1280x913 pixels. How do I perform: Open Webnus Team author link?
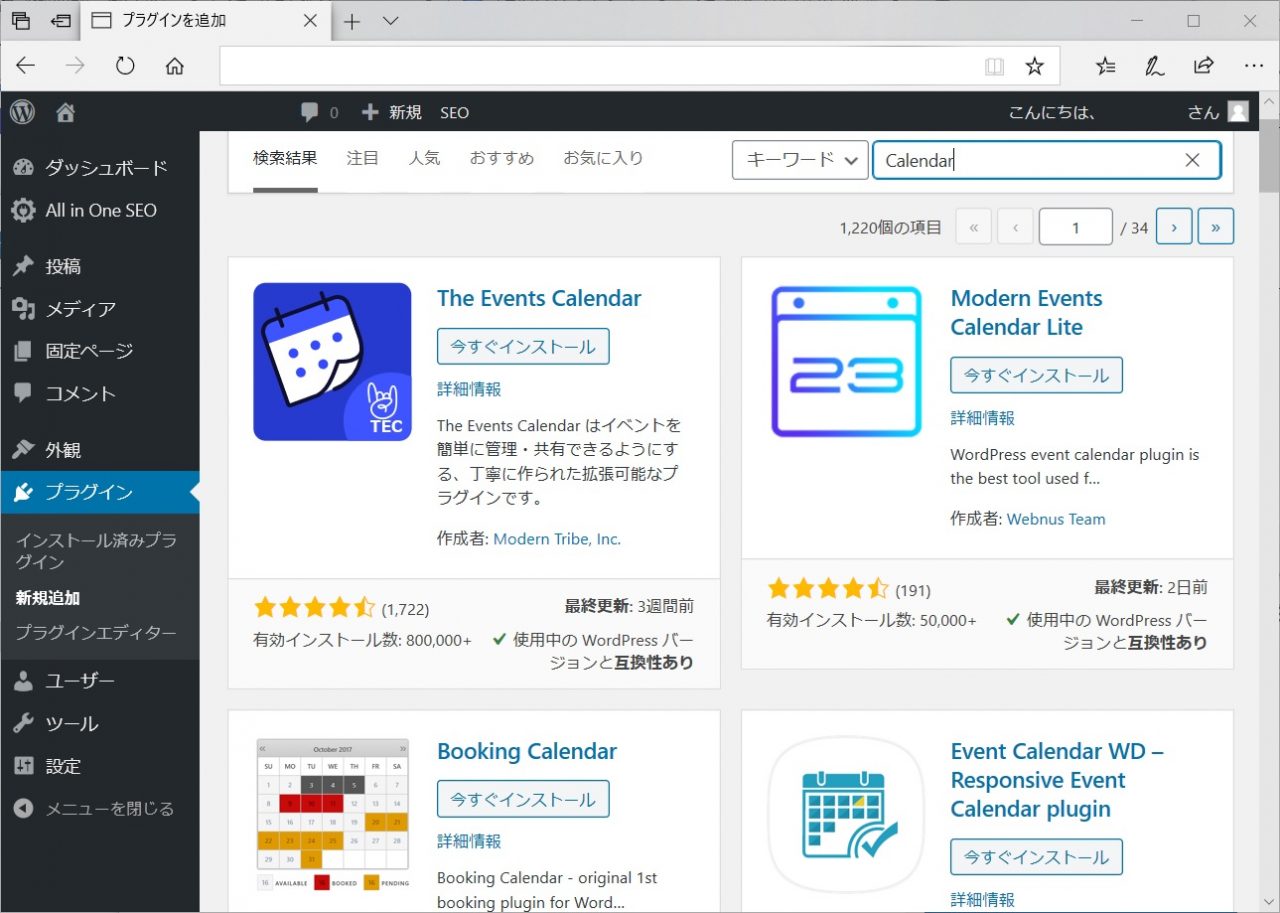(x=1056, y=519)
